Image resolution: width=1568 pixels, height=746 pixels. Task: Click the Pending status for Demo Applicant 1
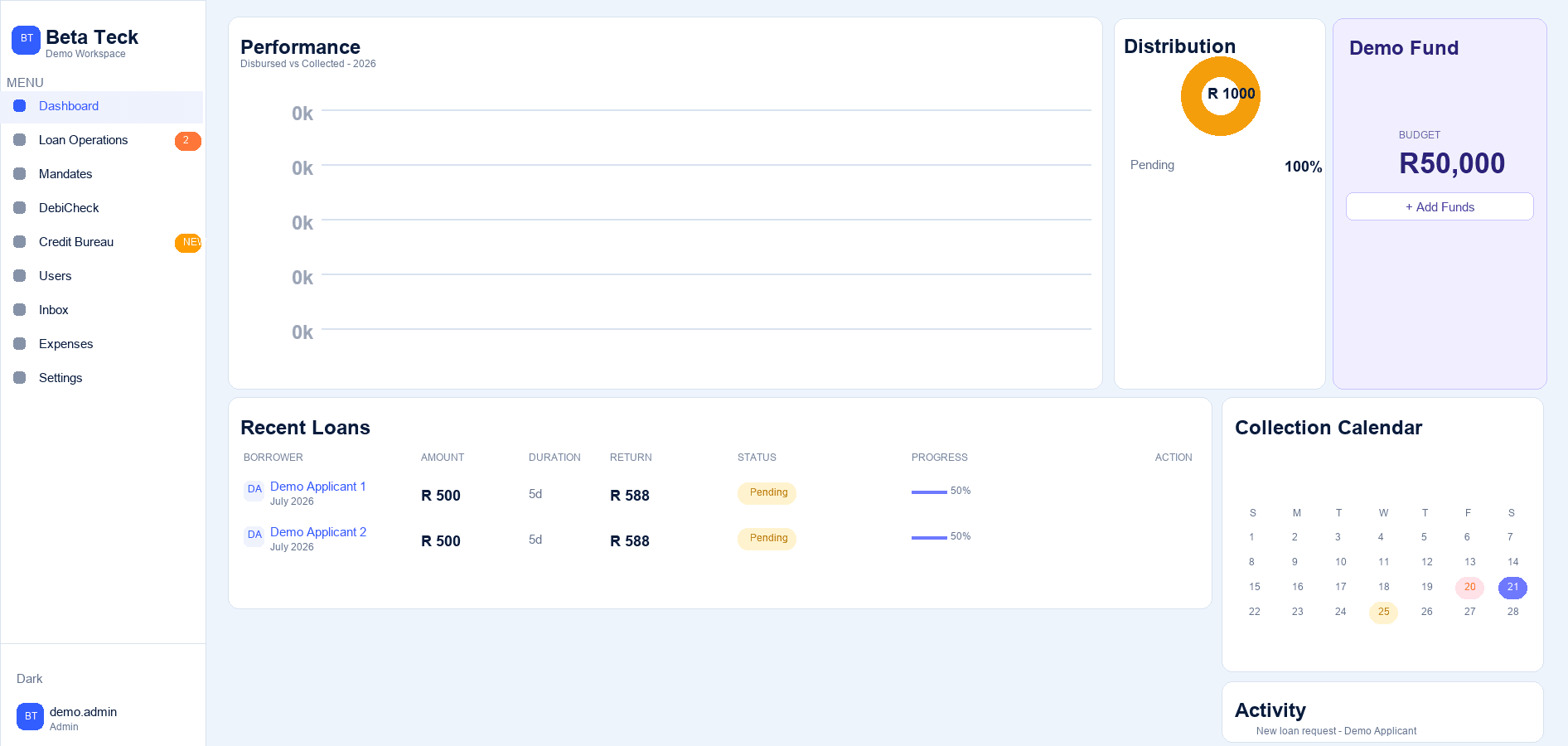767,493
